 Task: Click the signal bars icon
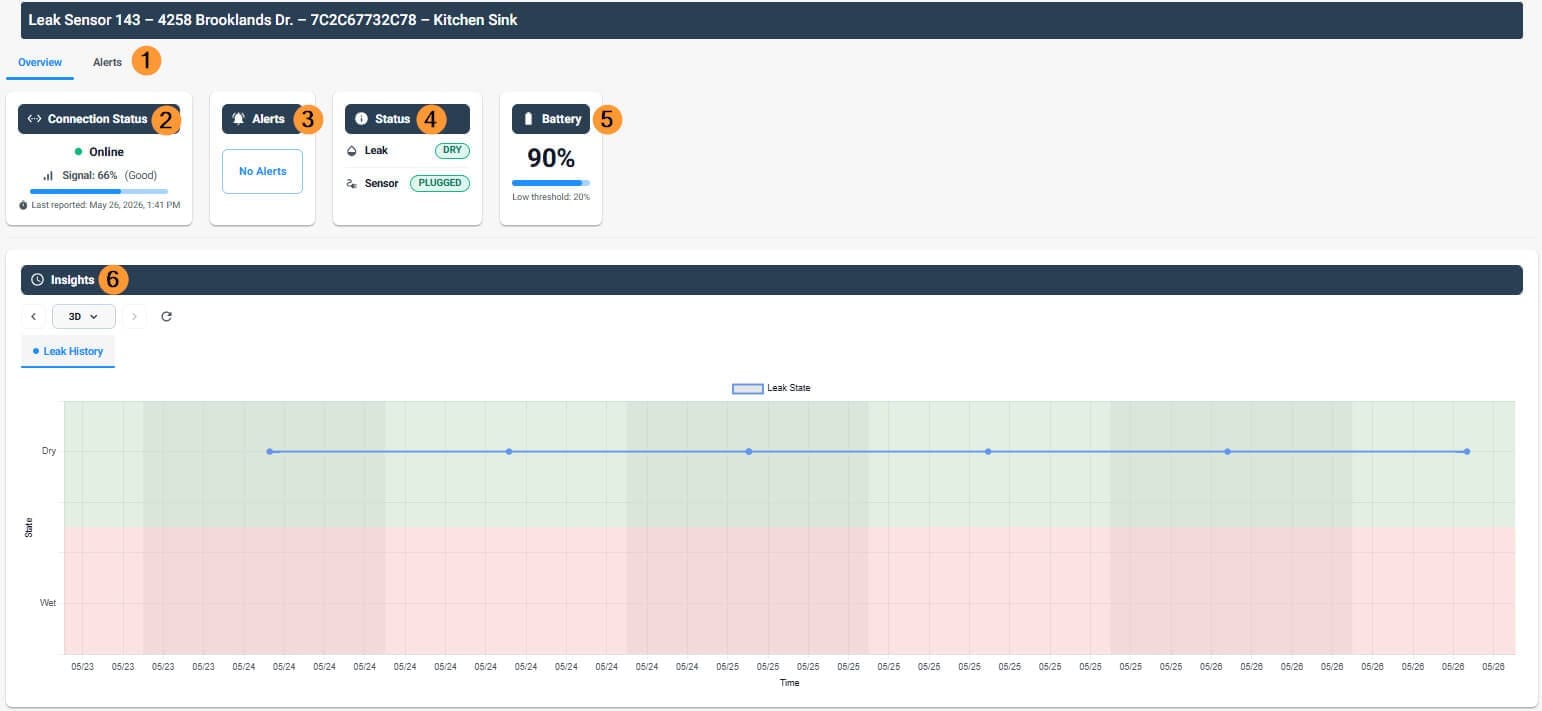[x=48, y=175]
